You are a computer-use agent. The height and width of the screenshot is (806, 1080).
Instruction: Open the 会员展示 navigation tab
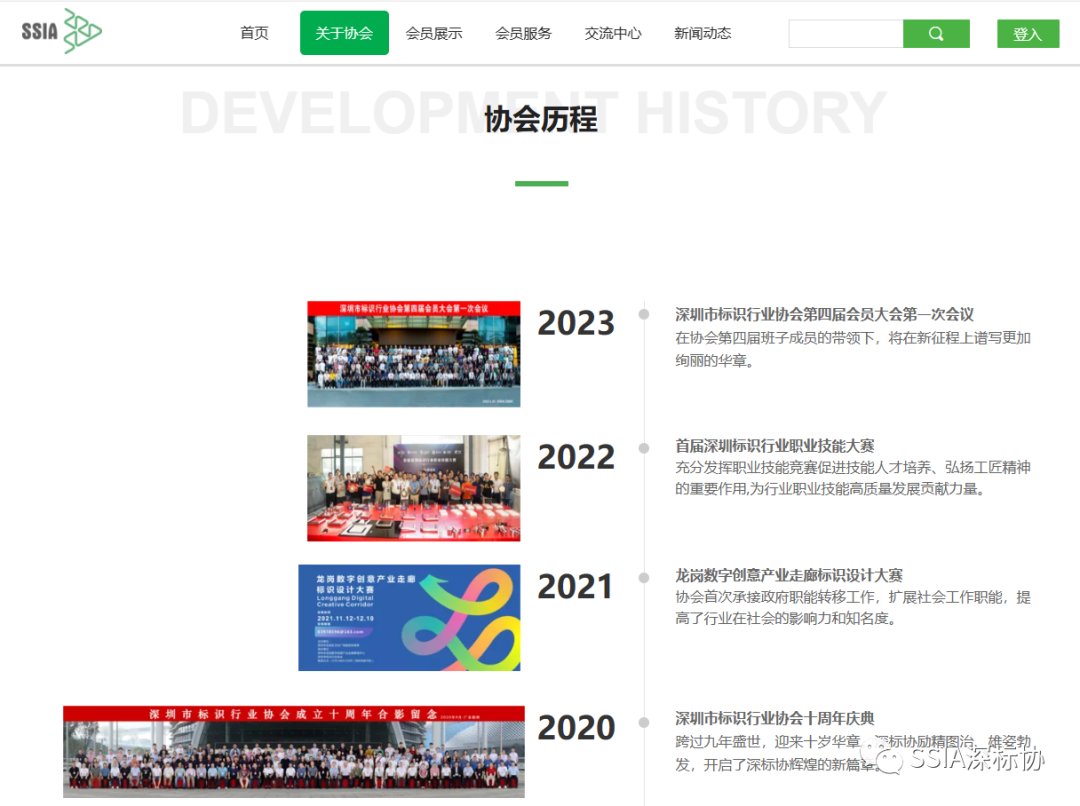434,32
